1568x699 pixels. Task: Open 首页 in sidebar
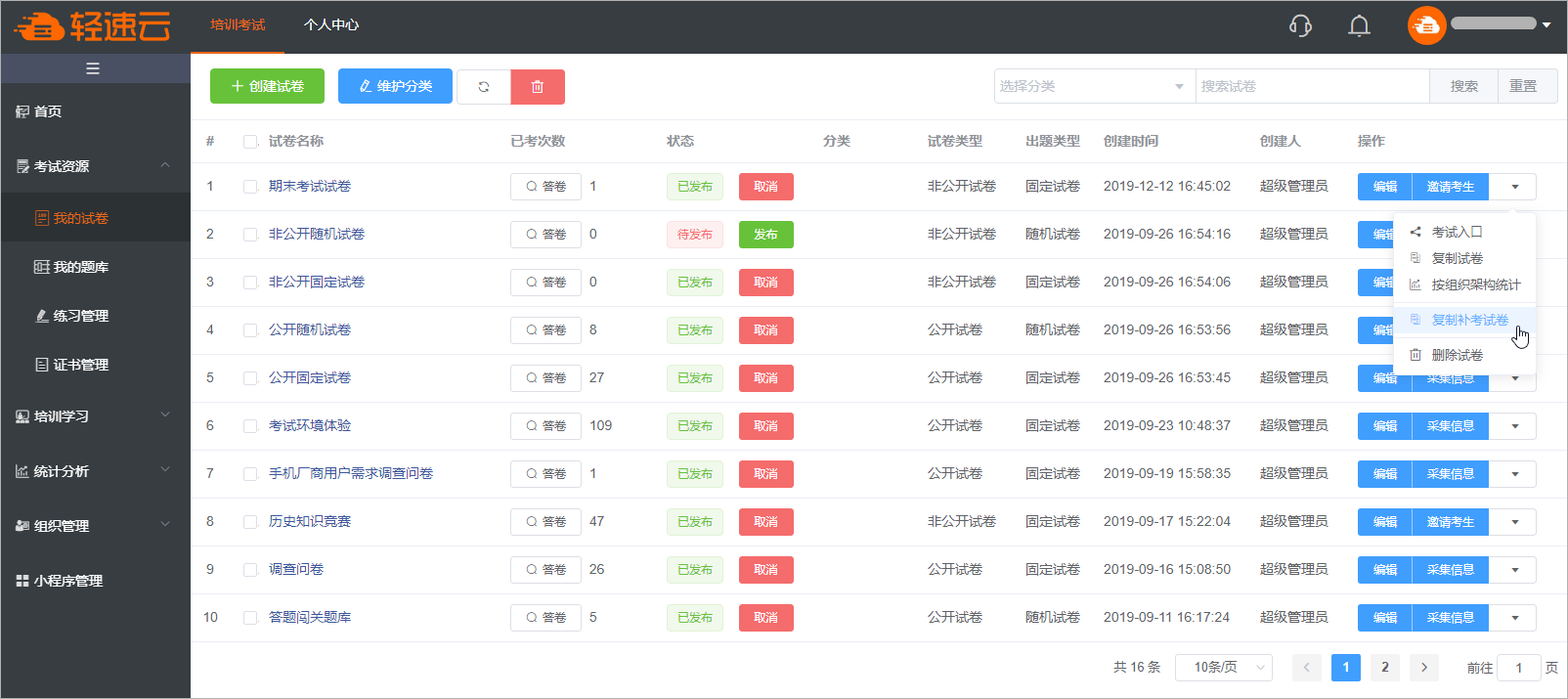pos(95,111)
